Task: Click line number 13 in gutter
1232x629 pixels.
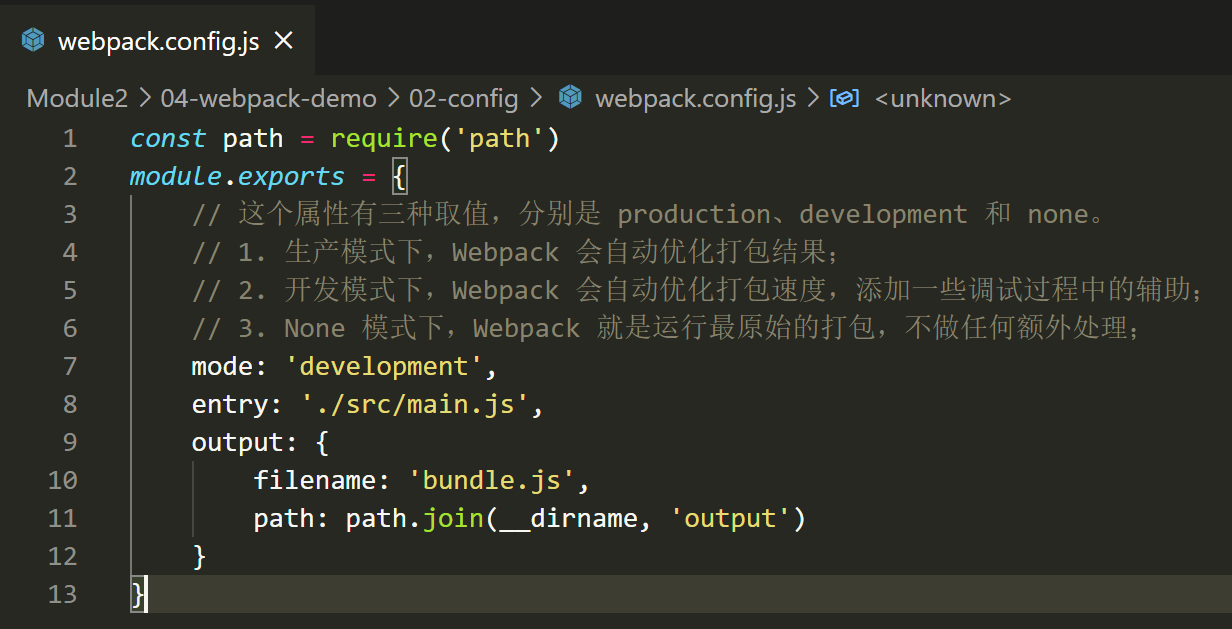Action: point(62,594)
